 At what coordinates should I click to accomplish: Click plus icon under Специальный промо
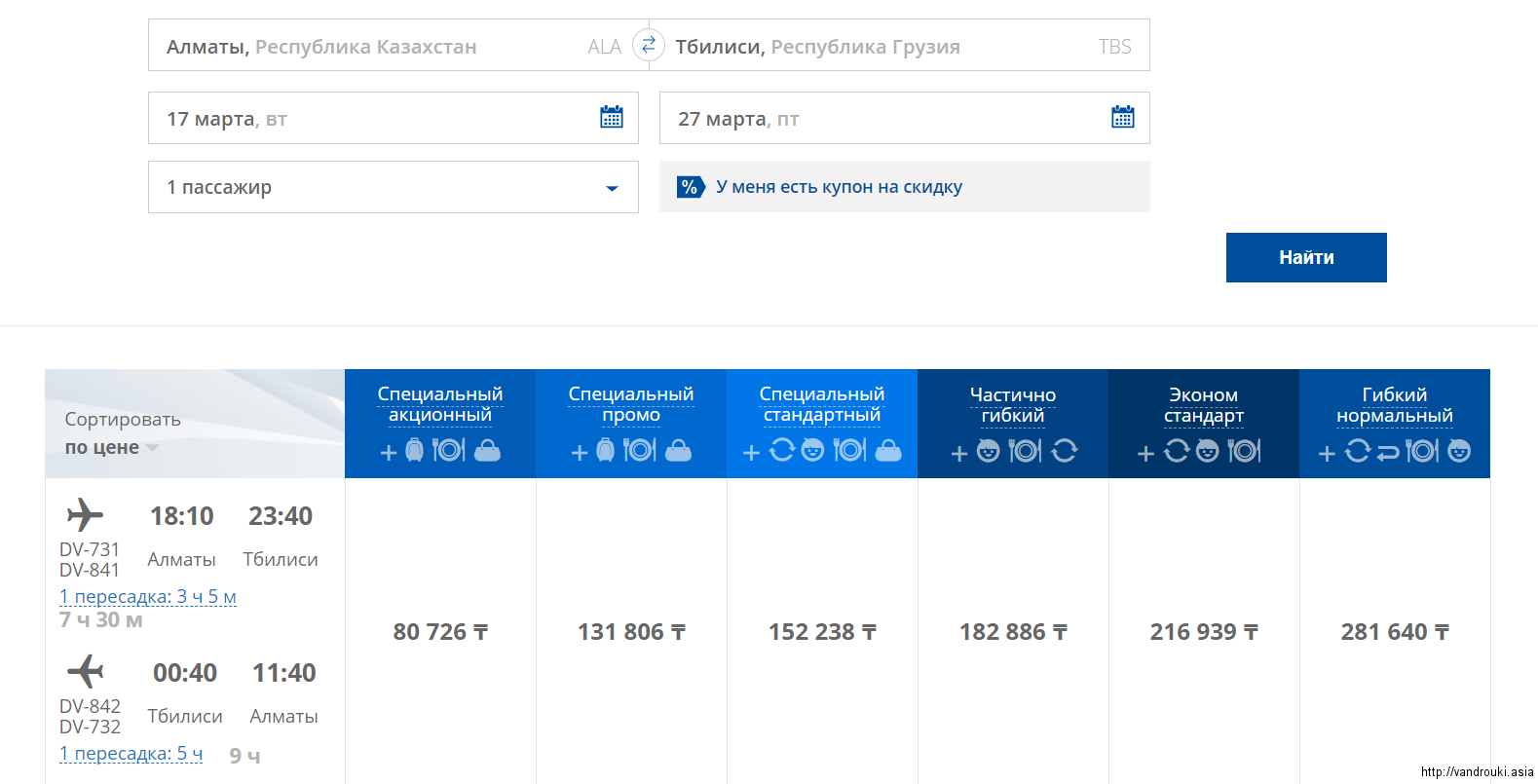point(579,452)
